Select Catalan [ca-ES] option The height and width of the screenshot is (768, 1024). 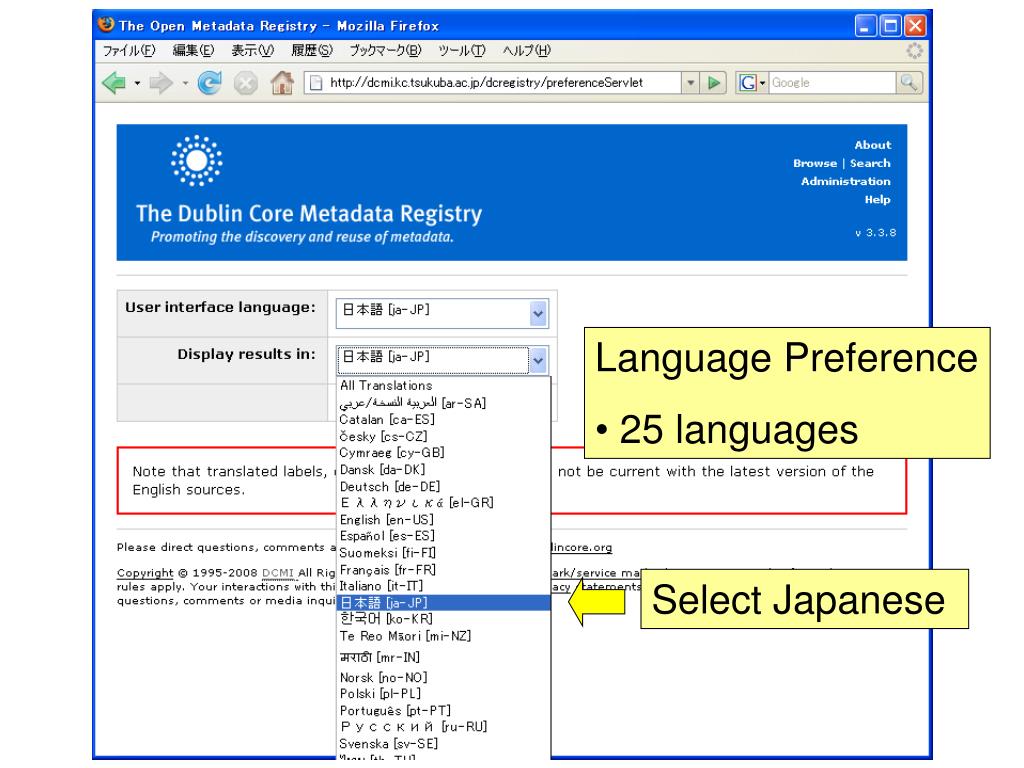coord(443,419)
